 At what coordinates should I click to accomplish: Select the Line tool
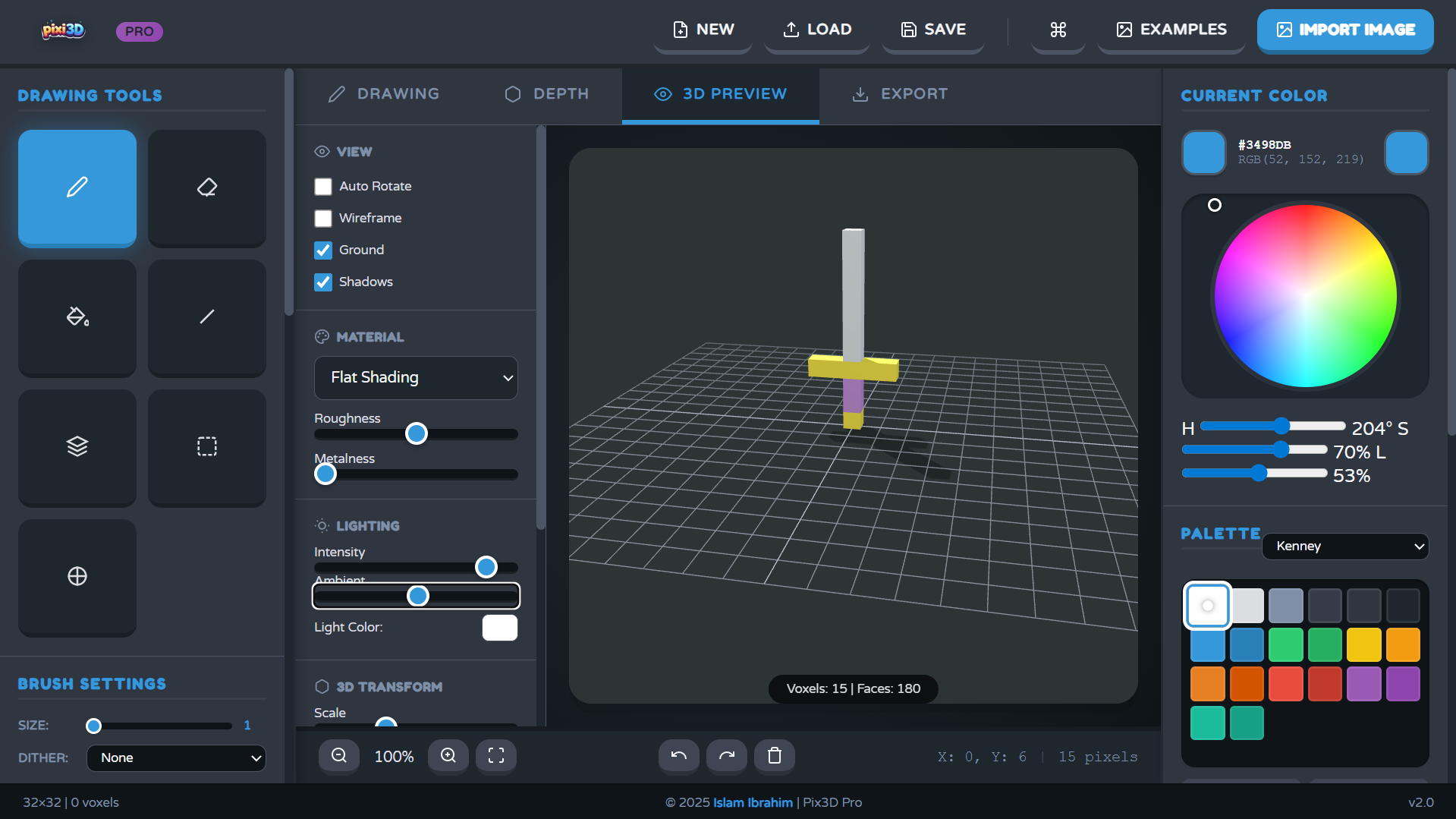pos(207,317)
